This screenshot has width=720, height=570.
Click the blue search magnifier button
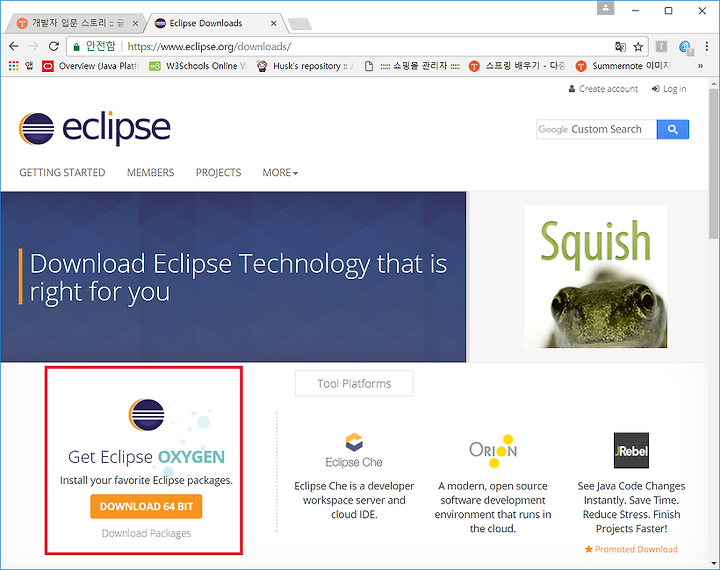pyautogui.click(x=673, y=129)
